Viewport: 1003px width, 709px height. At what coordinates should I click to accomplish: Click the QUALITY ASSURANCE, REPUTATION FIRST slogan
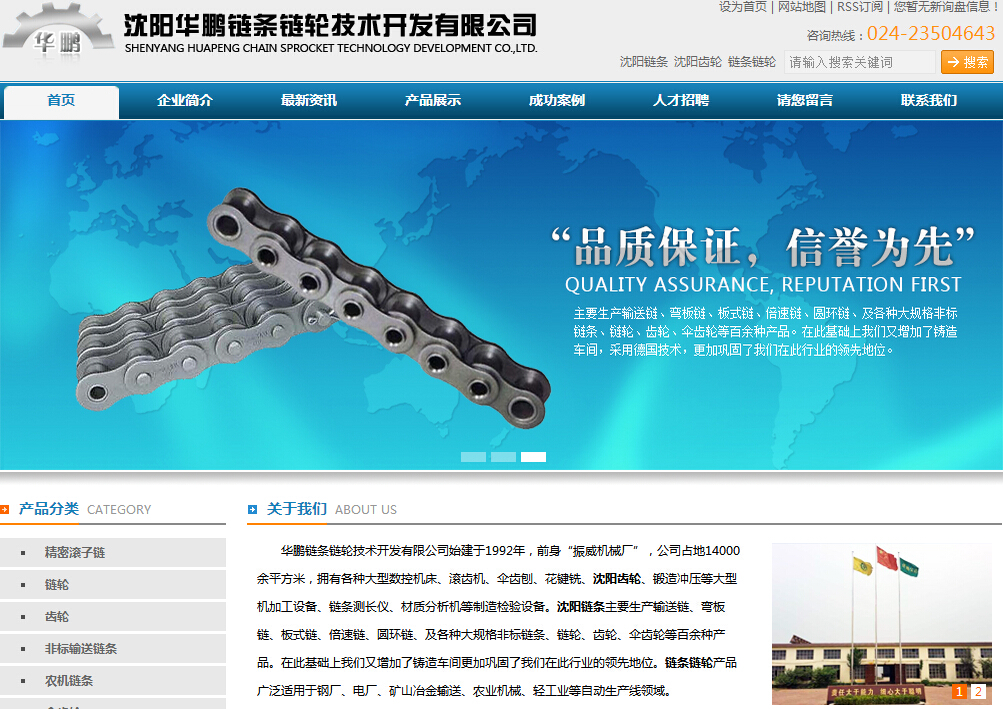[x=763, y=284]
